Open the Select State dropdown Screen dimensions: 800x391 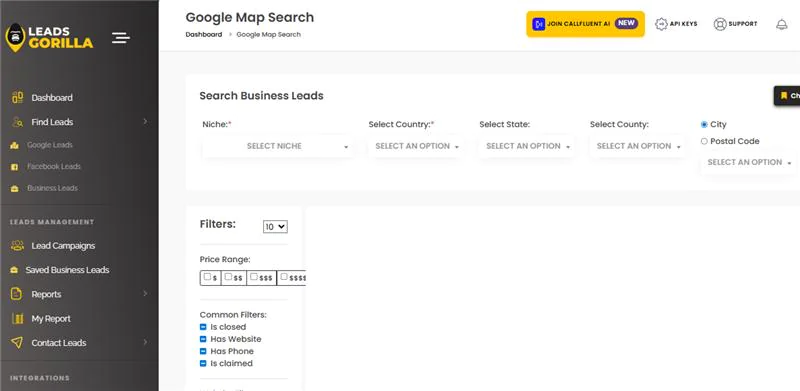pos(528,146)
